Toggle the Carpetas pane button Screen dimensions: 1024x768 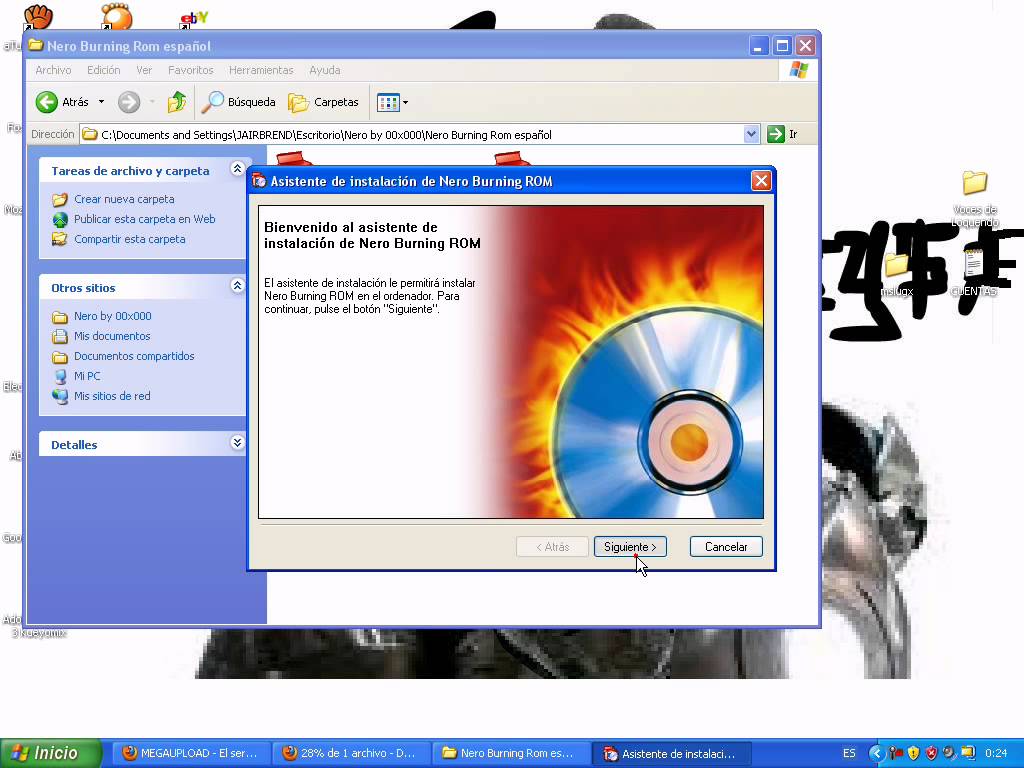[x=323, y=102]
